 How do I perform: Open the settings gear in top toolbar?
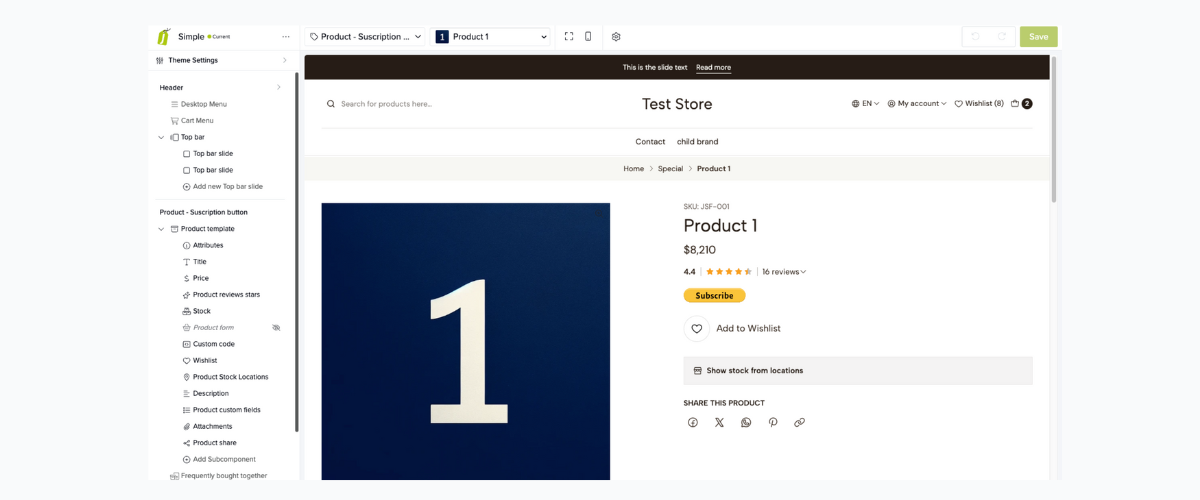click(x=616, y=37)
